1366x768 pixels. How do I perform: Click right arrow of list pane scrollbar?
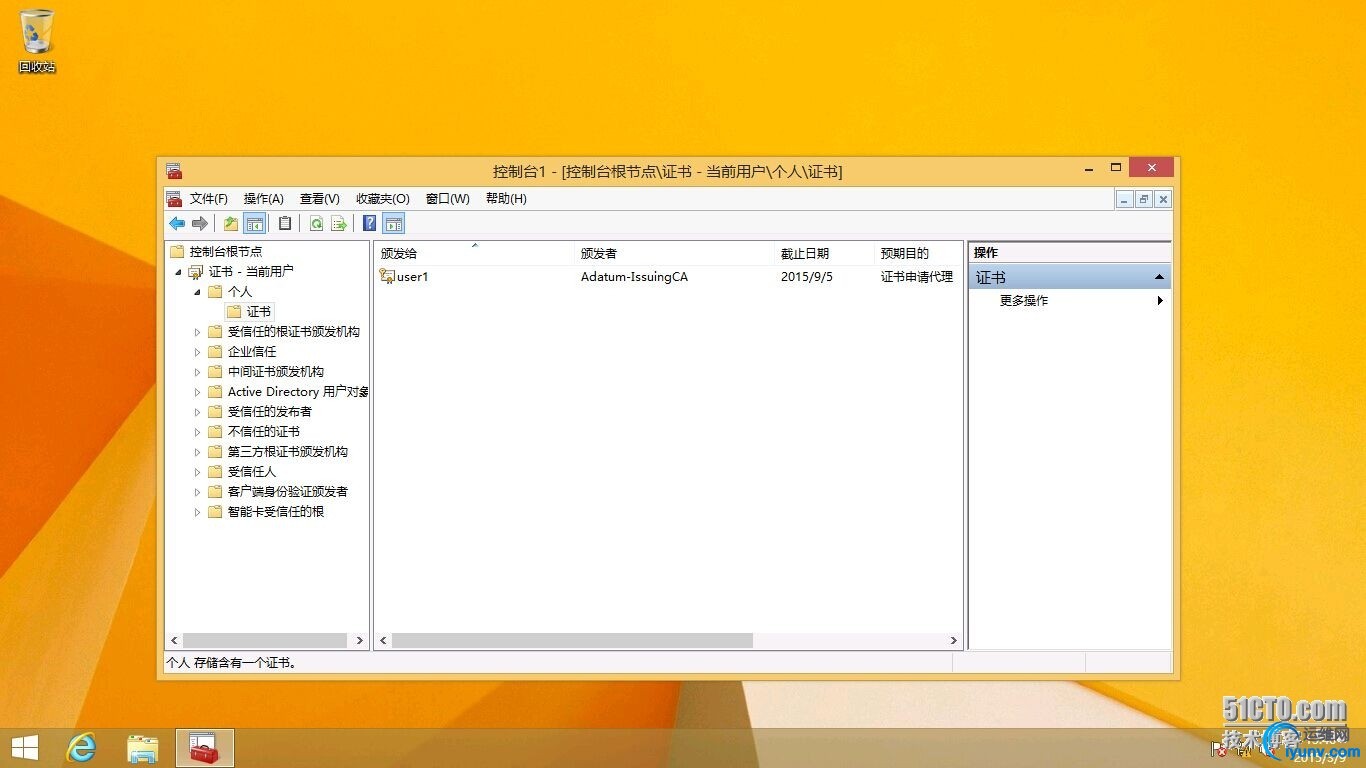click(954, 640)
